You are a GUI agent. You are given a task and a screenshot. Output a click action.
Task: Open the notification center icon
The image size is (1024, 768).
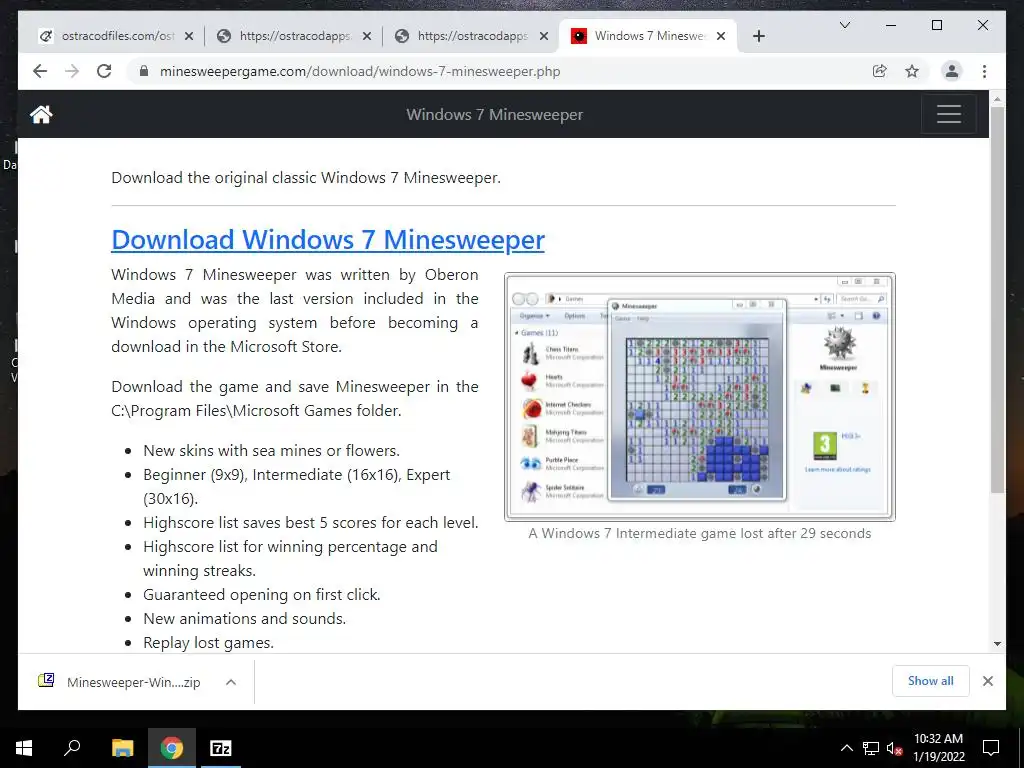pyautogui.click(x=991, y=748)
